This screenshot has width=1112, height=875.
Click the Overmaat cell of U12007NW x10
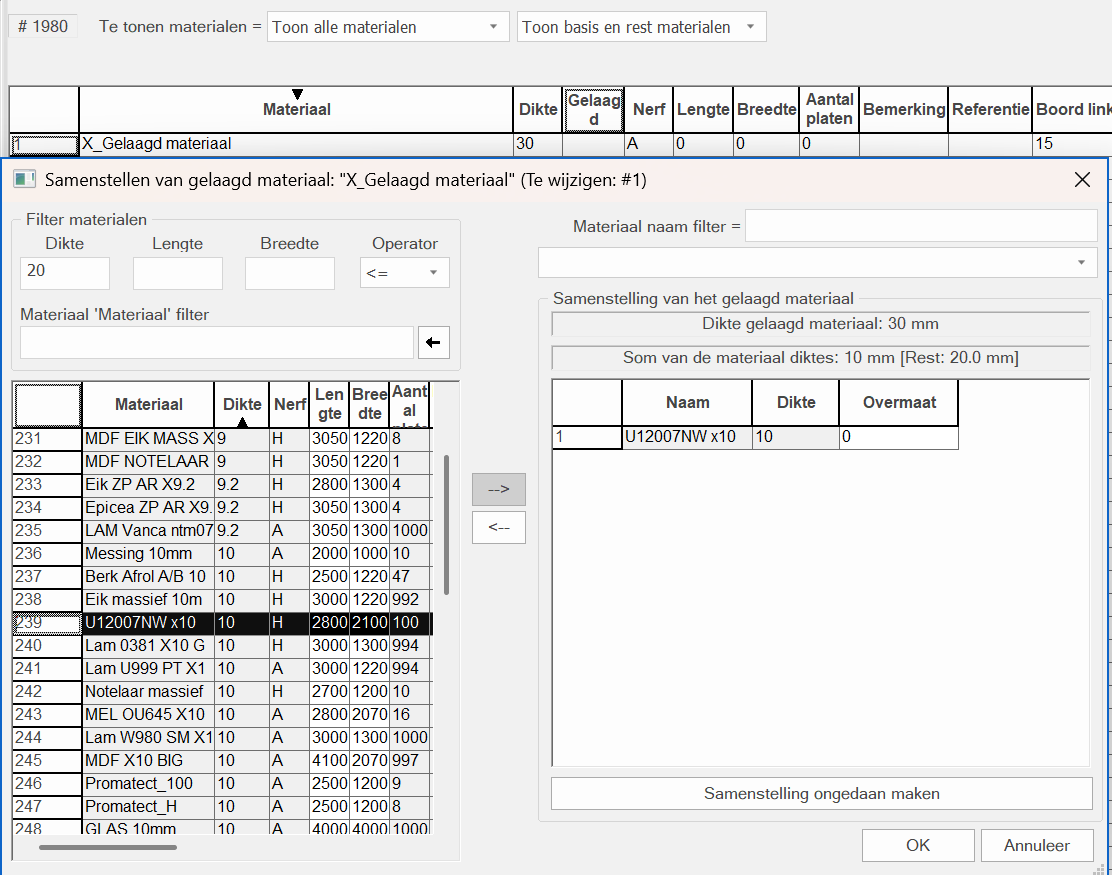pos(897,437)
